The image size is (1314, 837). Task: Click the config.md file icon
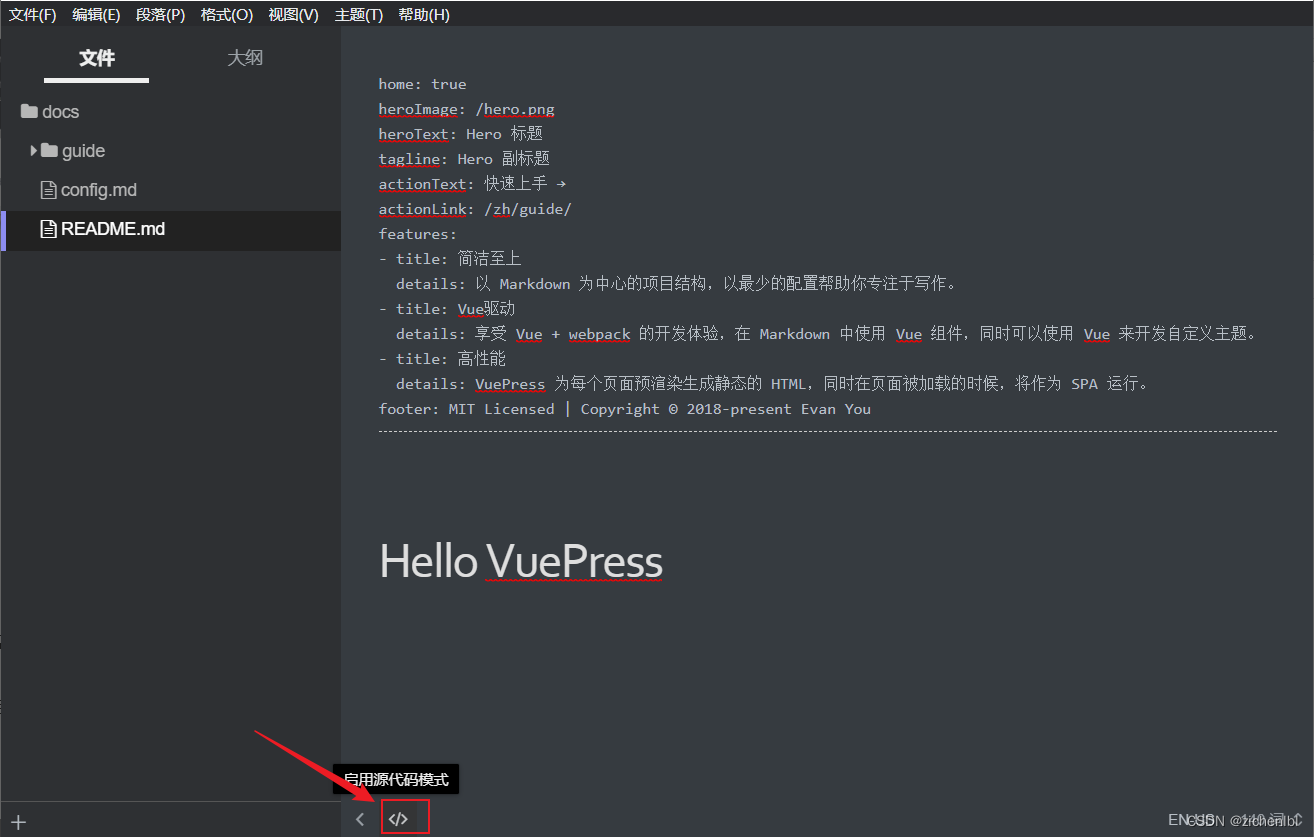pyautogui.click(x=48, y=190)
